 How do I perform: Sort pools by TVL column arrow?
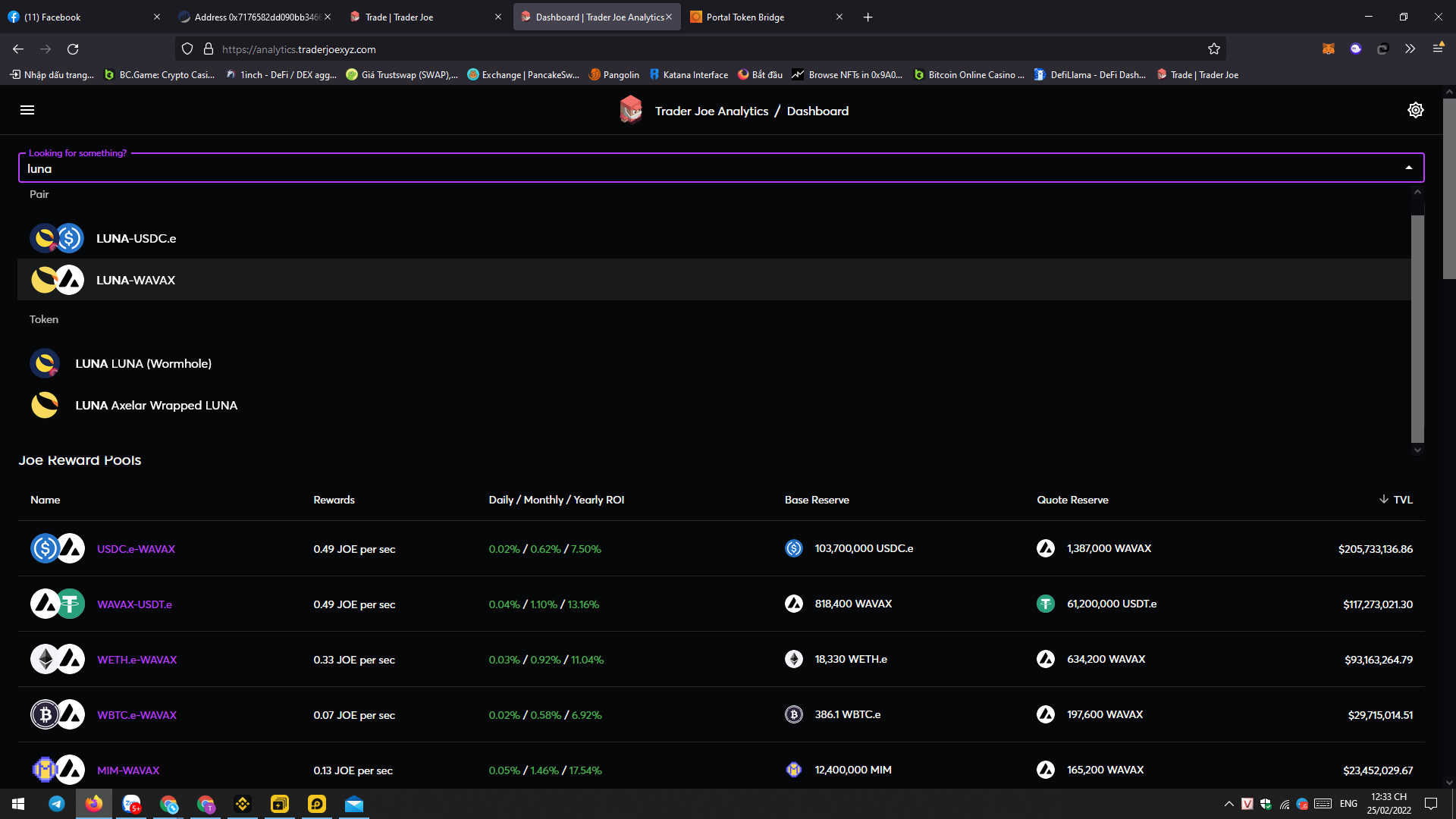1384,499
